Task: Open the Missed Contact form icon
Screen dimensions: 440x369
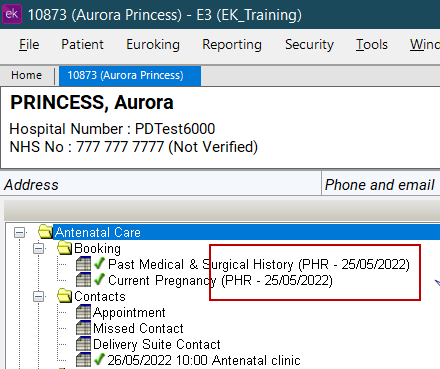Action: click(83, 328)
